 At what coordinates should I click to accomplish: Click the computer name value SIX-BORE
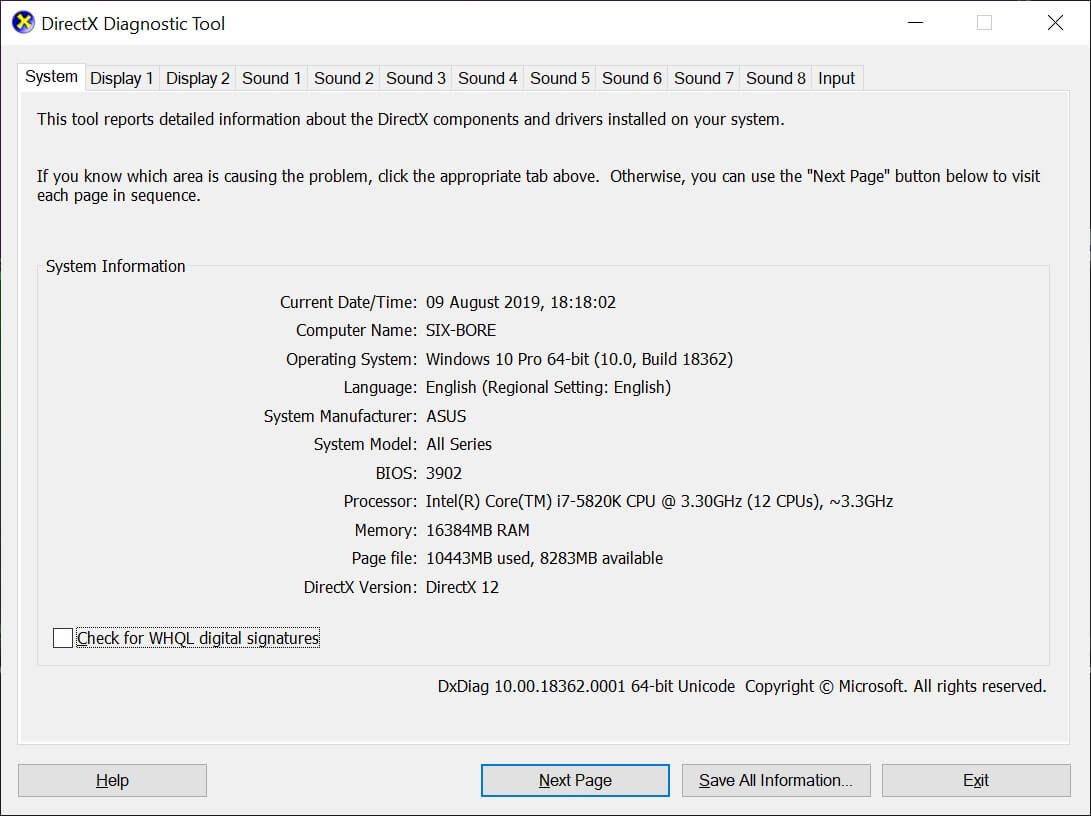pyautogui.click(x=461, y=330)
